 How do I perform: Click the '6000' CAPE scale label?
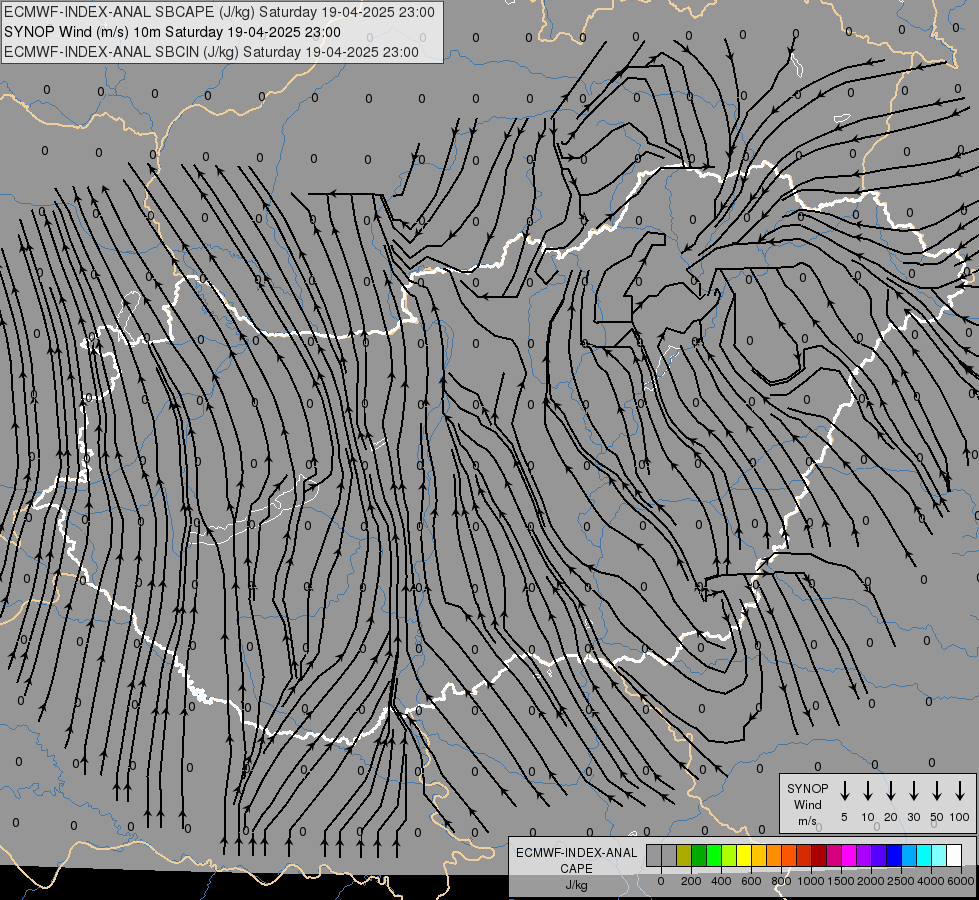click(961, 881)
